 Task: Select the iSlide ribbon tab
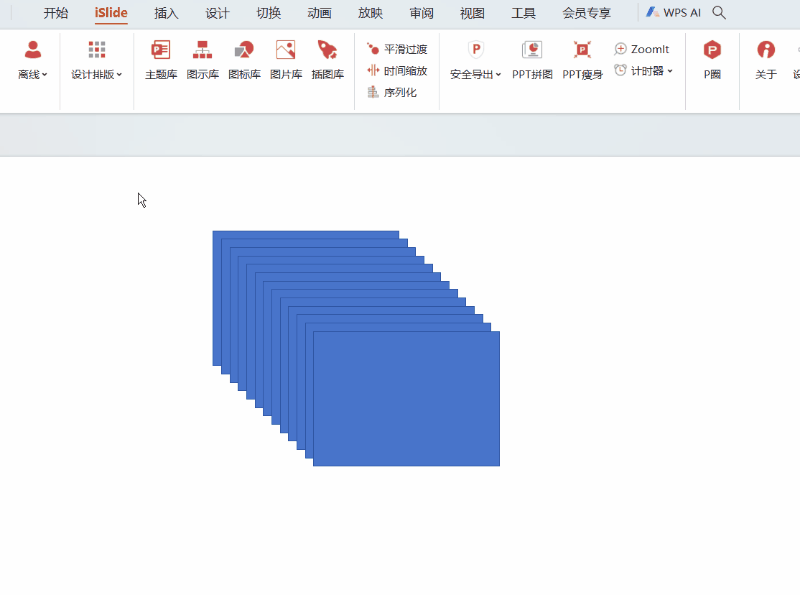click(111, 13)
